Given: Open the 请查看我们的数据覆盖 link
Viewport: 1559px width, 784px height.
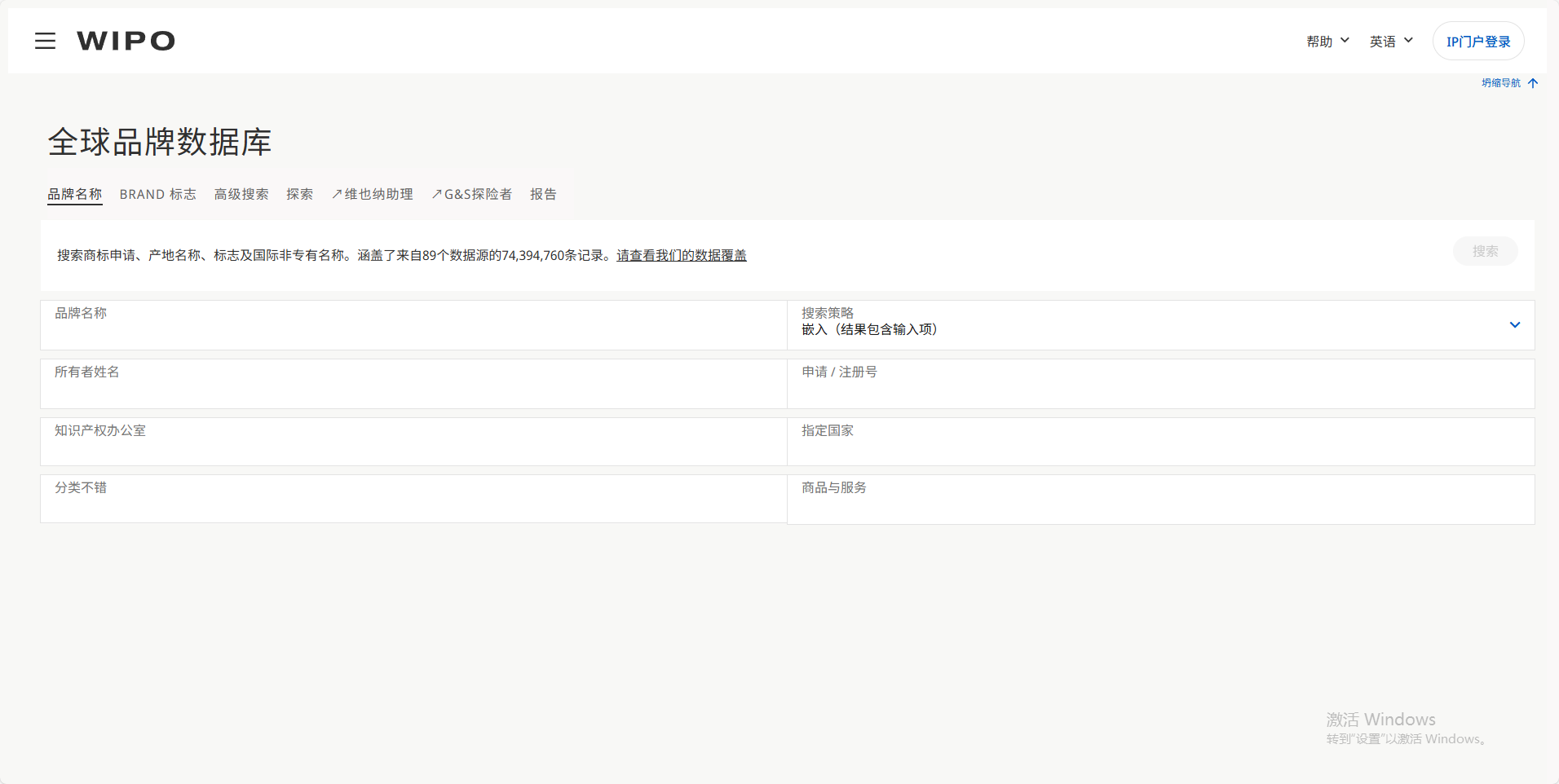Looking at the screenshot, I should click(681, 256).
